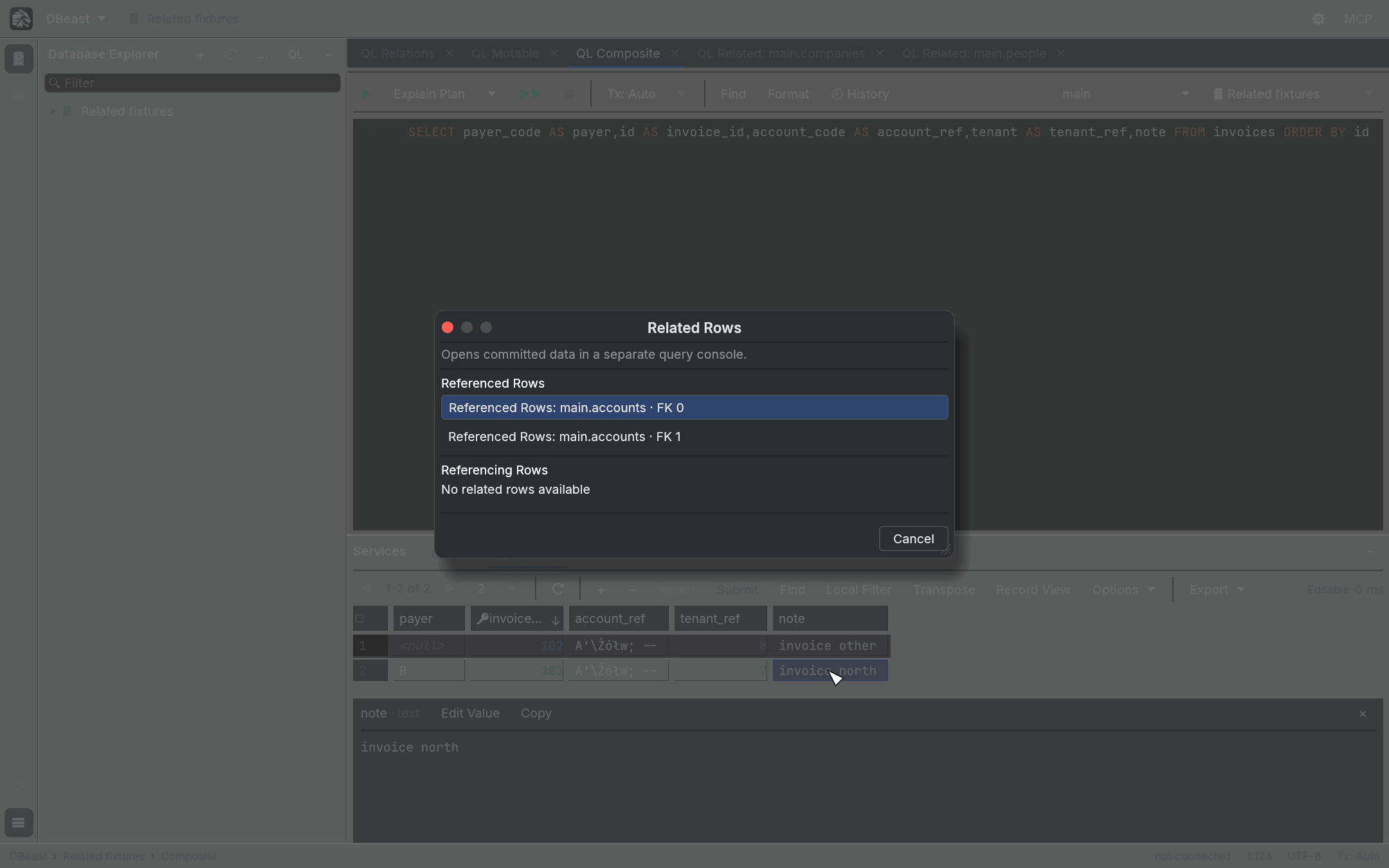Run the query with the green play icon
Screen dimensions: 1389x868
pyautogui.click(x=366, y=94)
